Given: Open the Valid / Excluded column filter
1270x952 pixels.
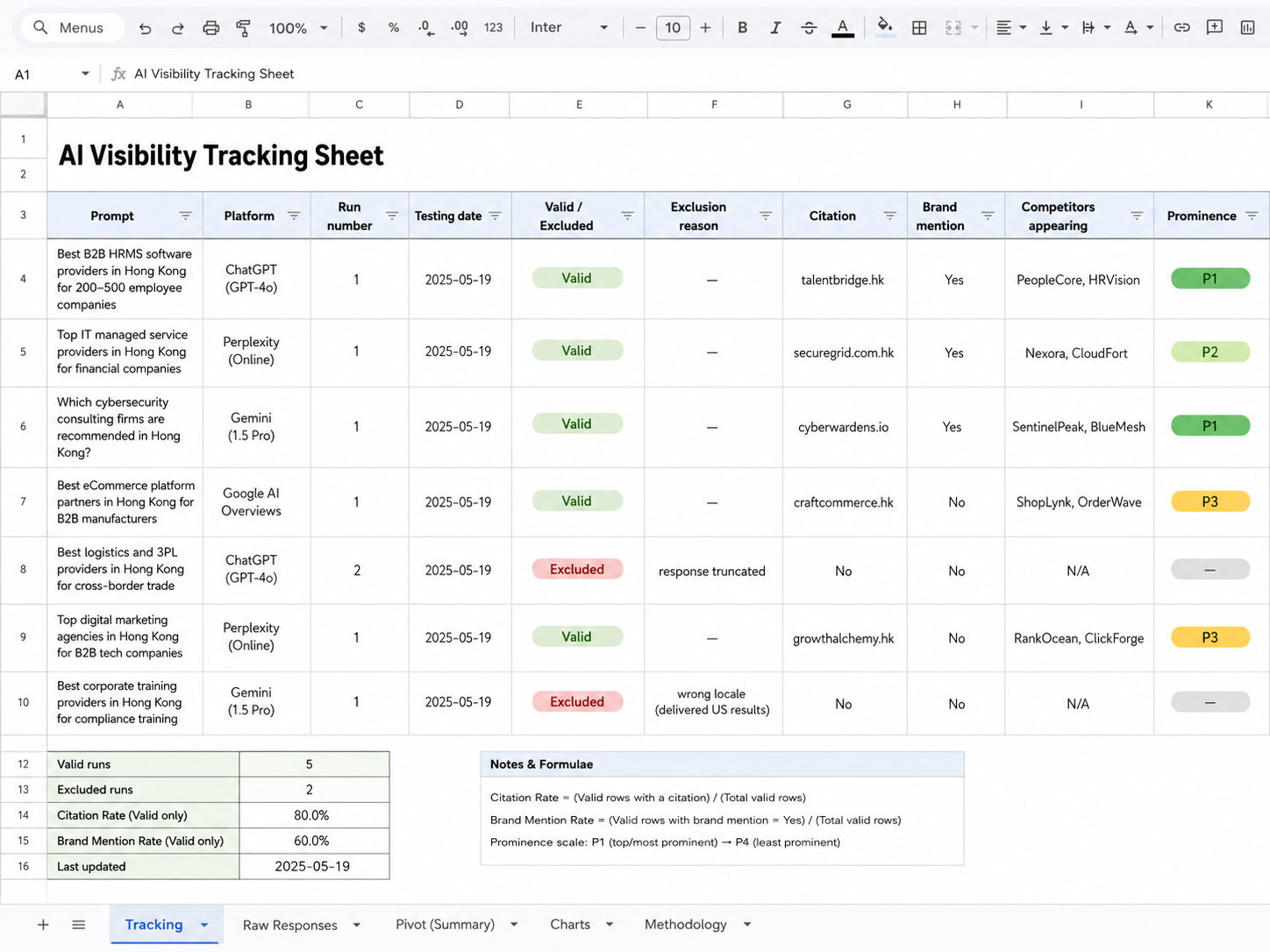Looking at the screenshot, I should tap(627, 216).
